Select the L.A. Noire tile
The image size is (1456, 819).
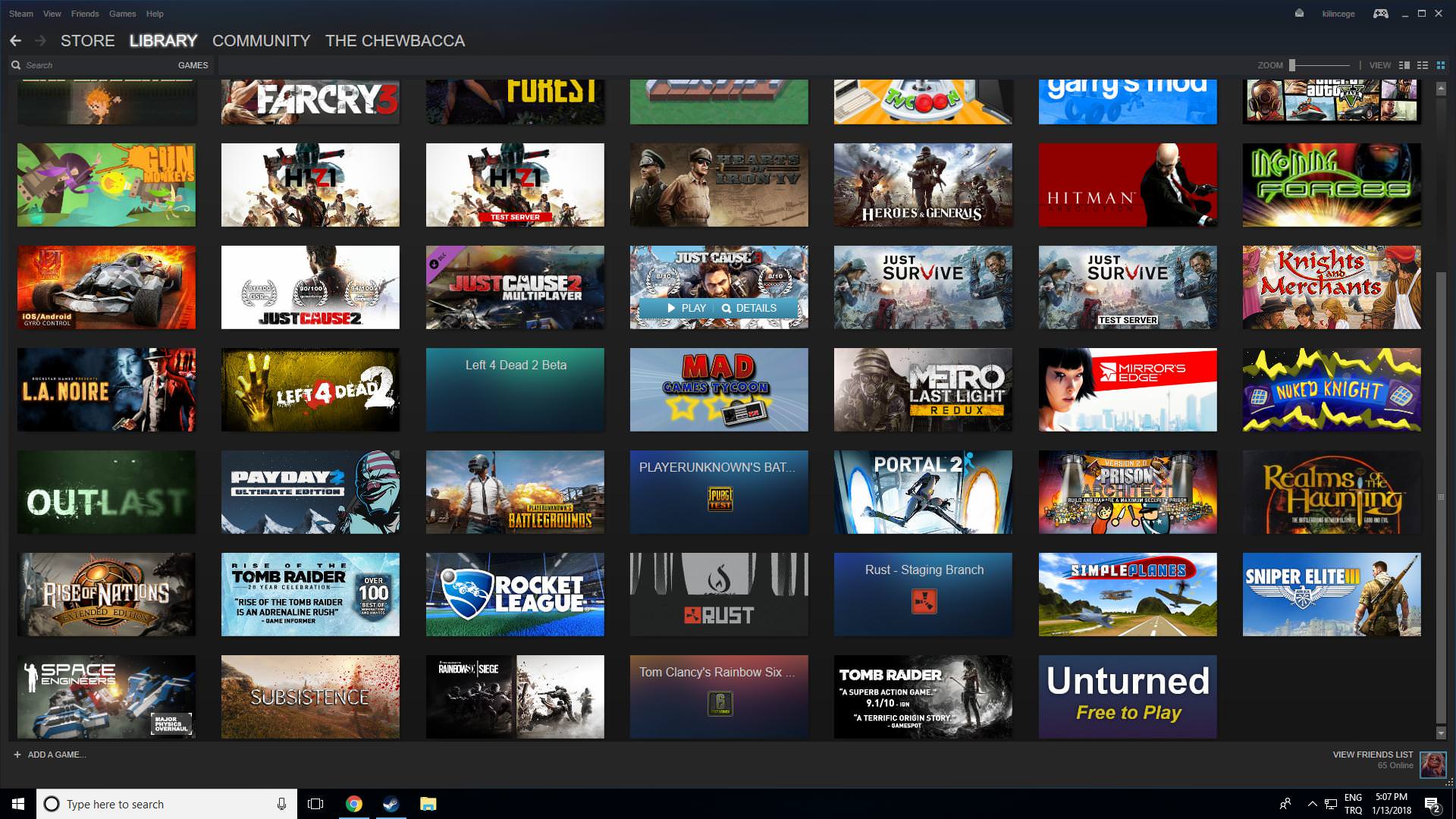(x=106, y=390)
